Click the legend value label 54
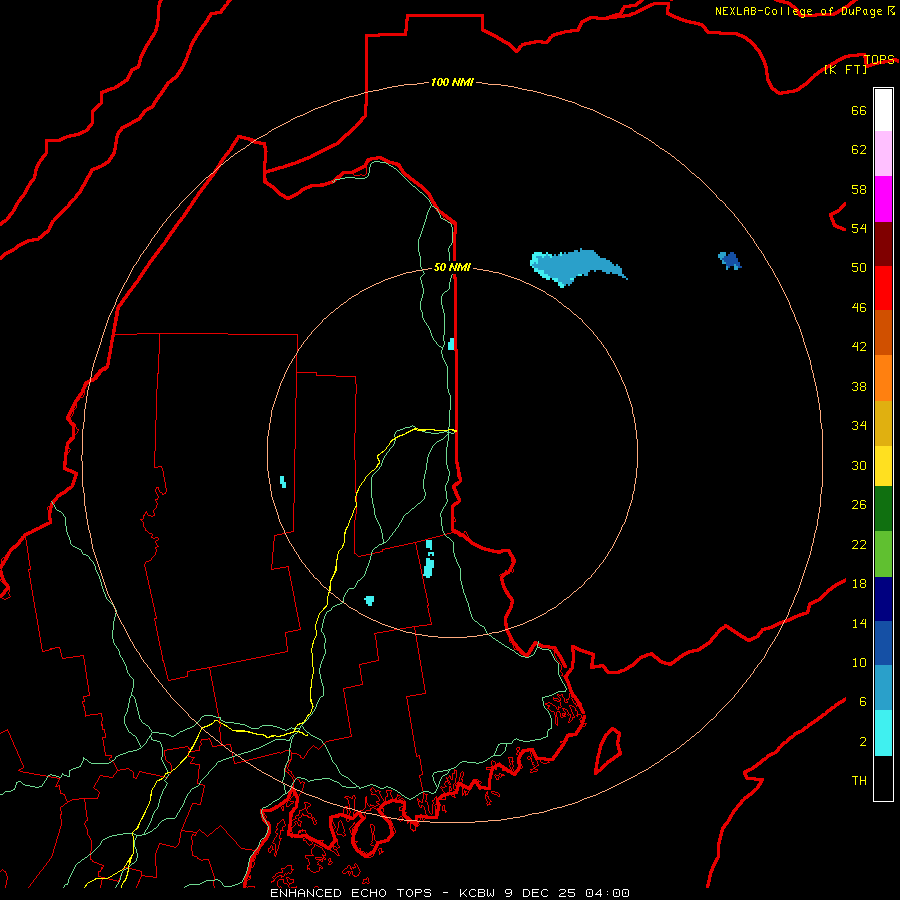Image resolution: width=900 pixels, height=900 pixels. coord(859,228)
